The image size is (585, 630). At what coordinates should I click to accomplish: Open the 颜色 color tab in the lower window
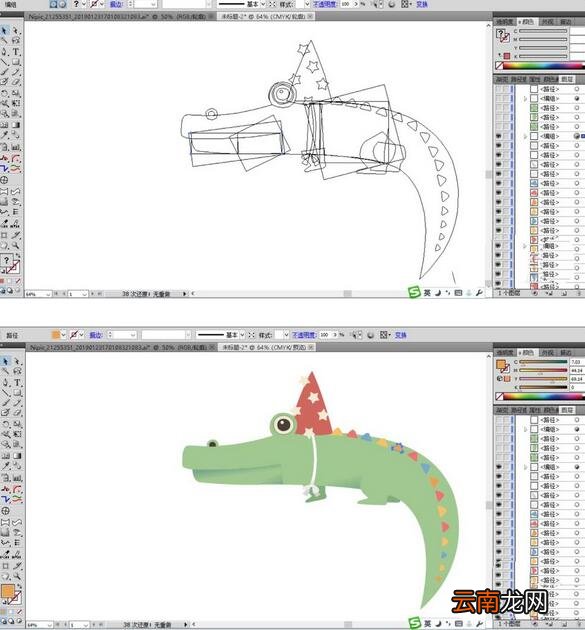[528, 352]
